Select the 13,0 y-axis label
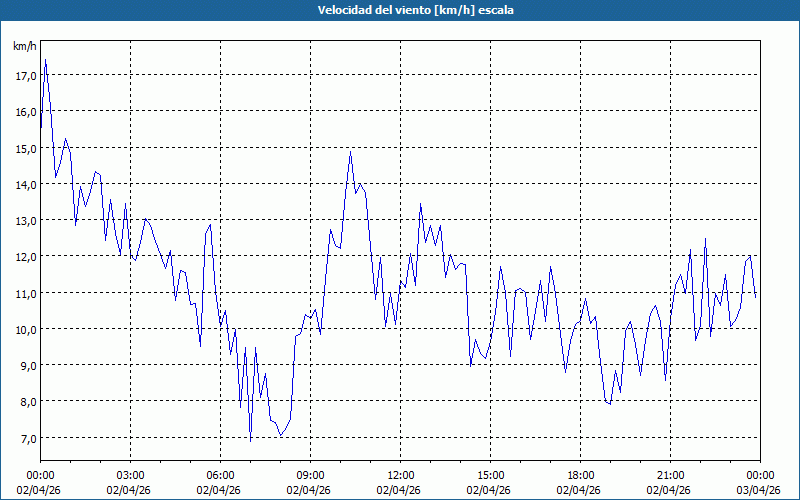800x500 pixels. 25,220
